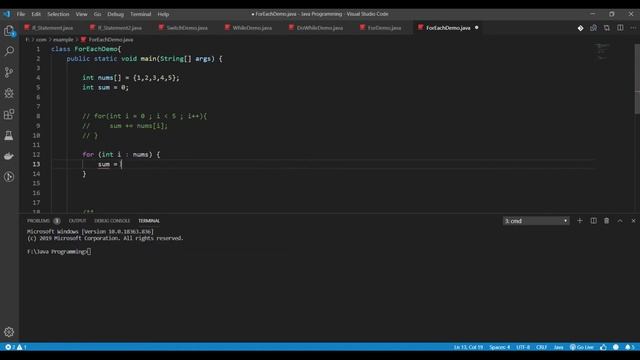The height and width of the screenshot is (360, 640).
Task: Create a new terminal with plus icon
Action: click(x=580, y=221)
